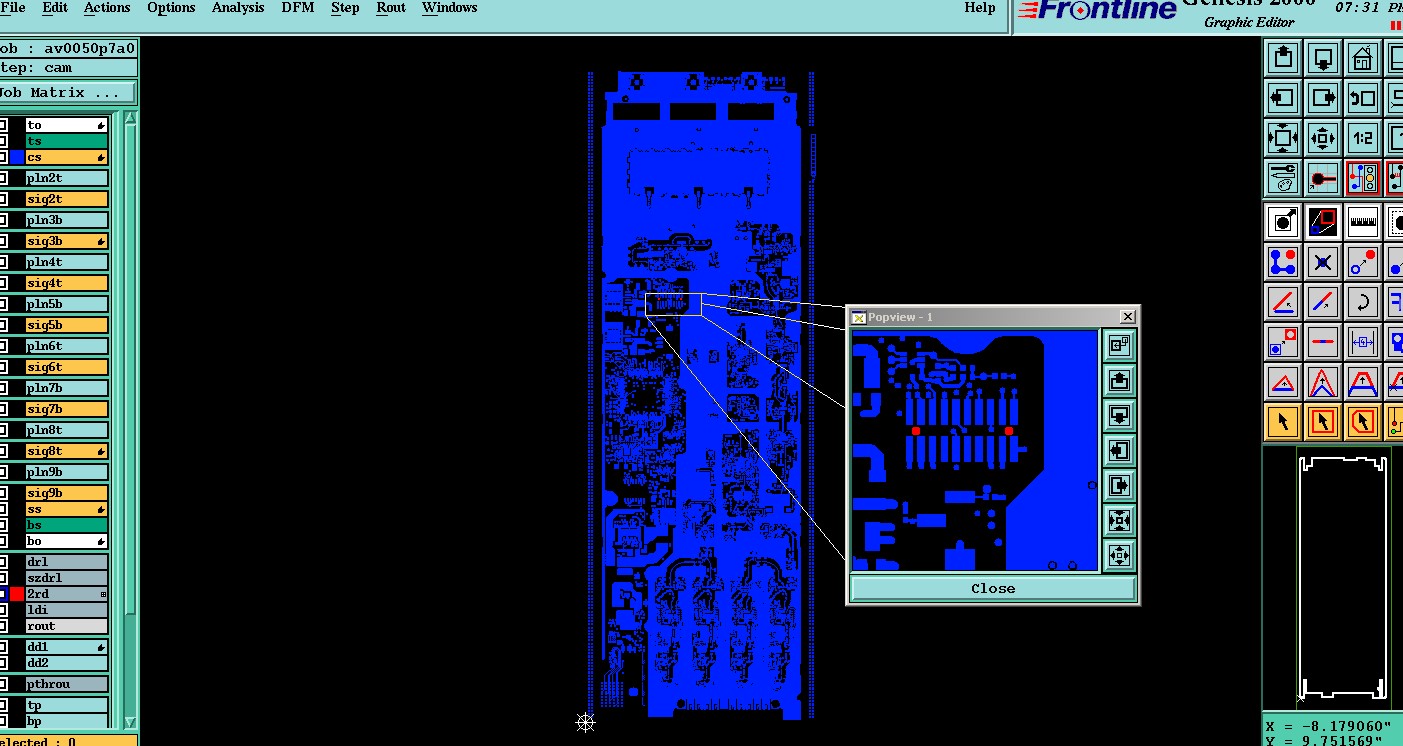
Task: Toggle the checkbox beside layer pln2t
Action: coord(3,178)
